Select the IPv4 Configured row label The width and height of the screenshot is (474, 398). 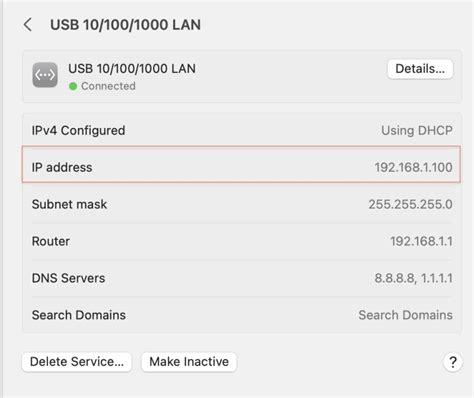[78, 130]
